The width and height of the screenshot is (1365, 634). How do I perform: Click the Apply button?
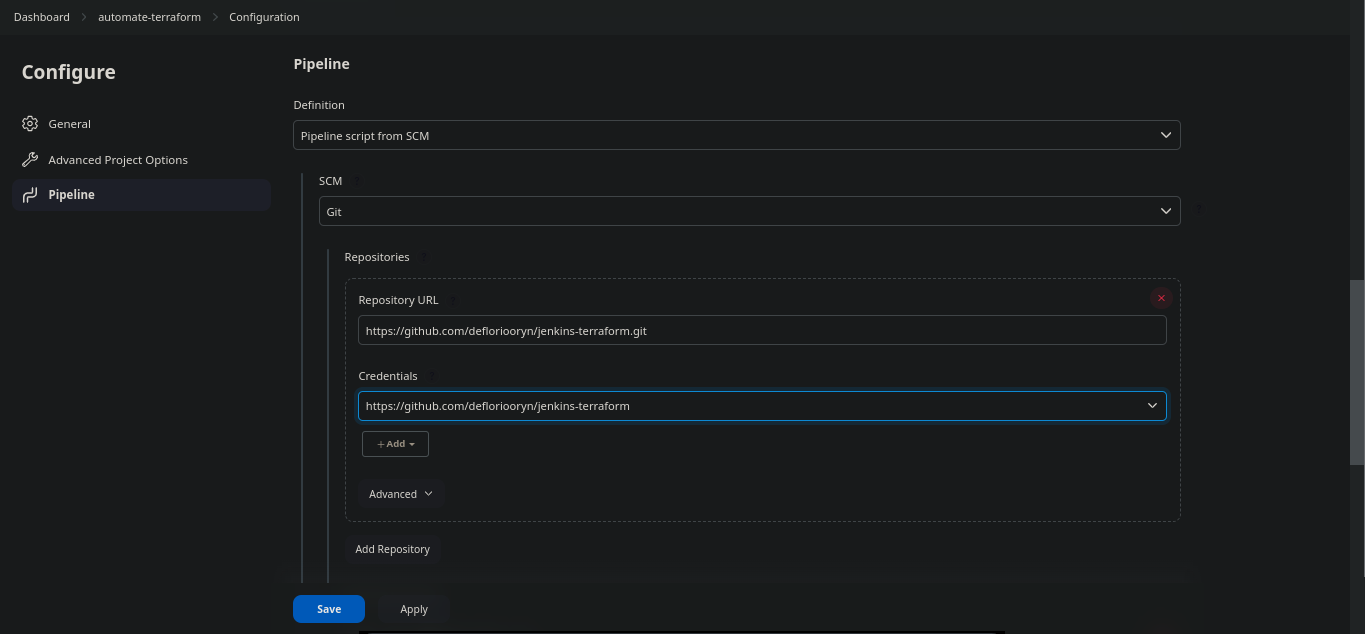tap(413, 609)
